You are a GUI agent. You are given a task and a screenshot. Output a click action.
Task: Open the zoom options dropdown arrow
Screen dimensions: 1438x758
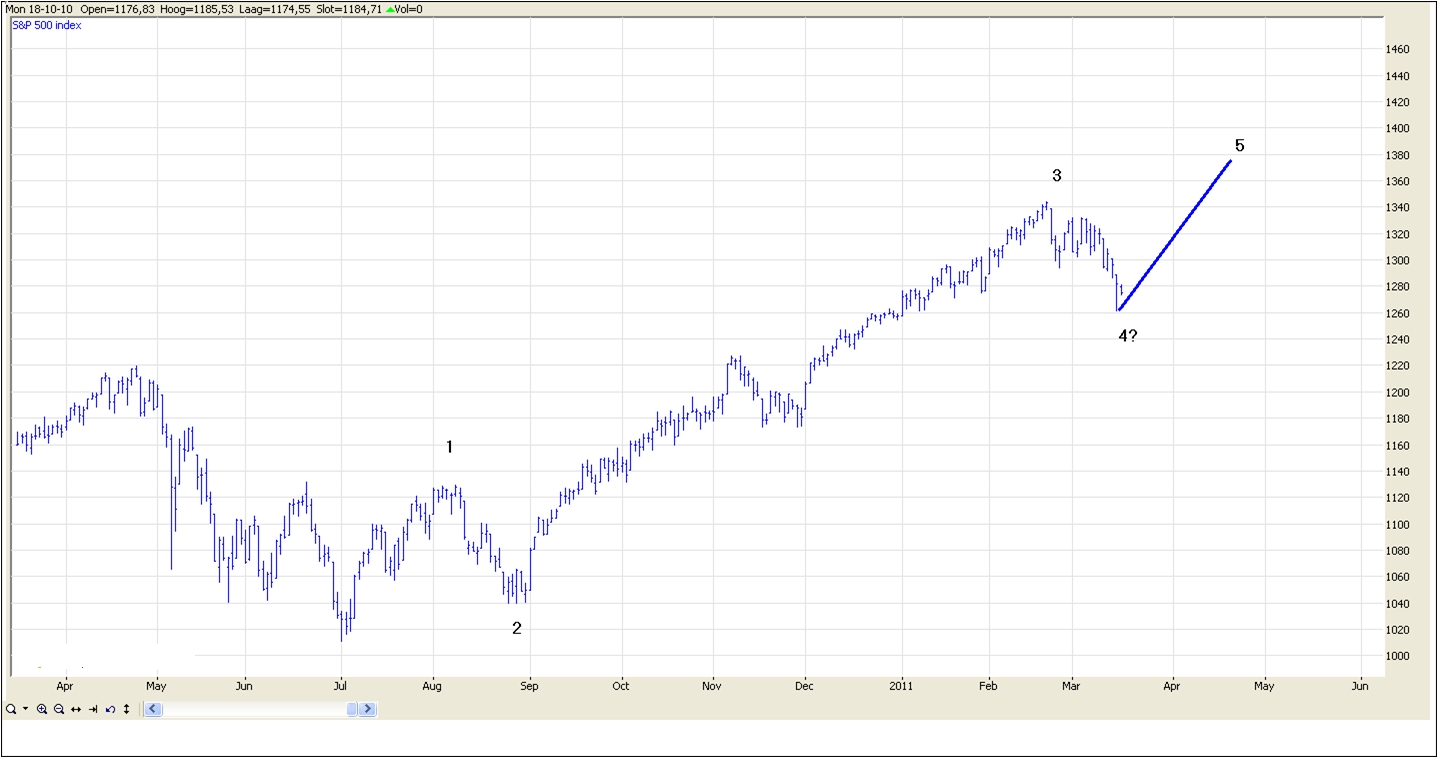pyautogui.click(x=25, y=709)
